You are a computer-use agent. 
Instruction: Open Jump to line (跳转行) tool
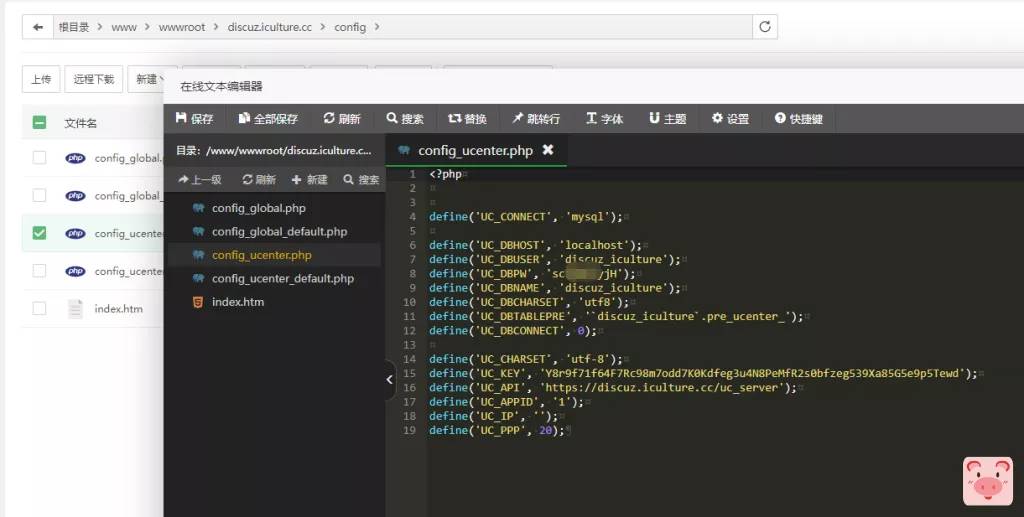(x=536, y=118)
